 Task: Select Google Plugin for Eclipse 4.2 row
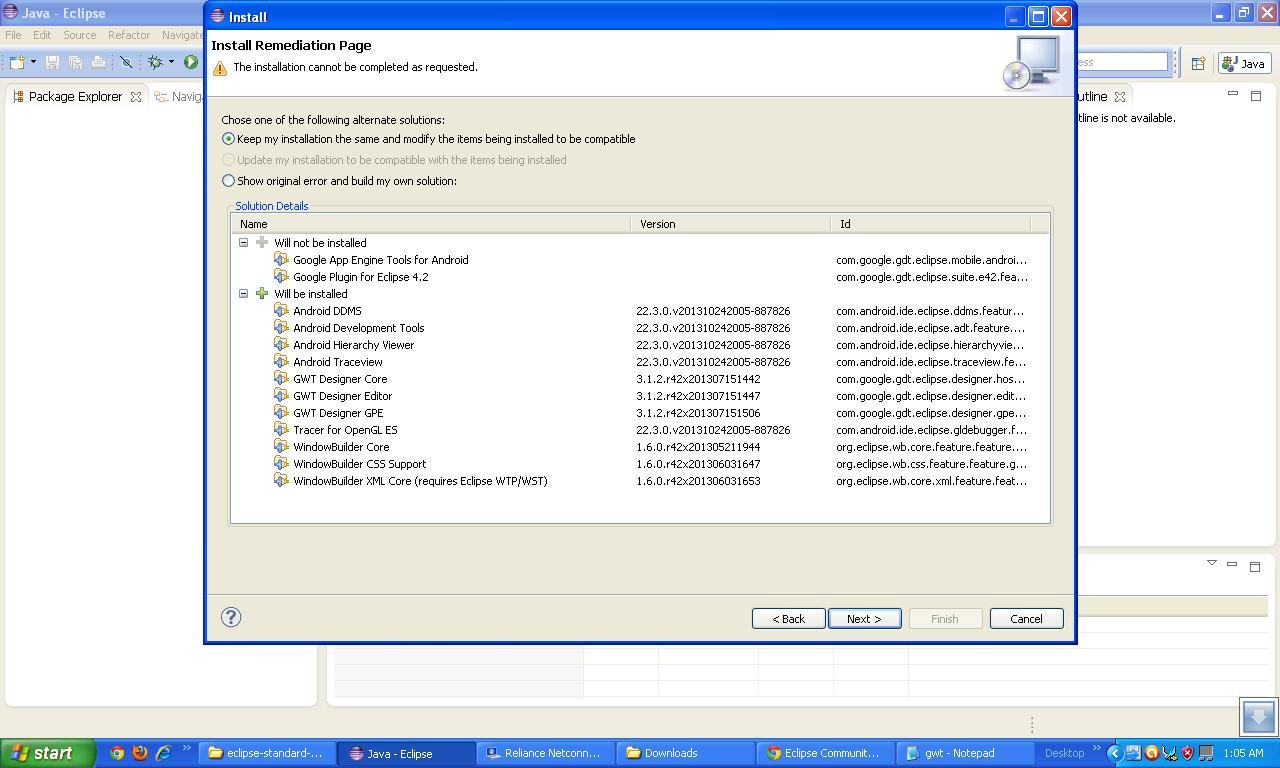tap(640, 277)
